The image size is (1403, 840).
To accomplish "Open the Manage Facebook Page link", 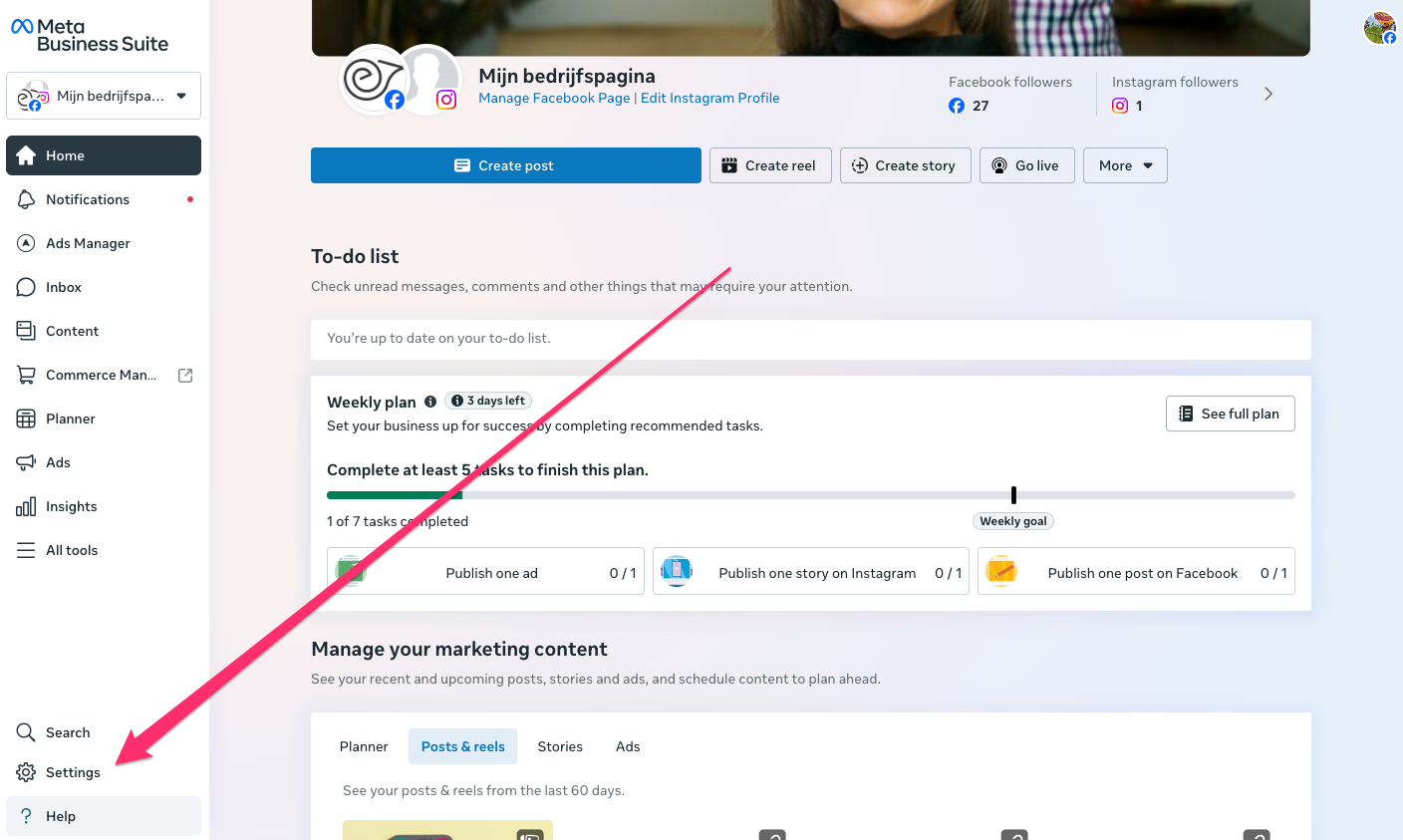I will coord(554,98).
